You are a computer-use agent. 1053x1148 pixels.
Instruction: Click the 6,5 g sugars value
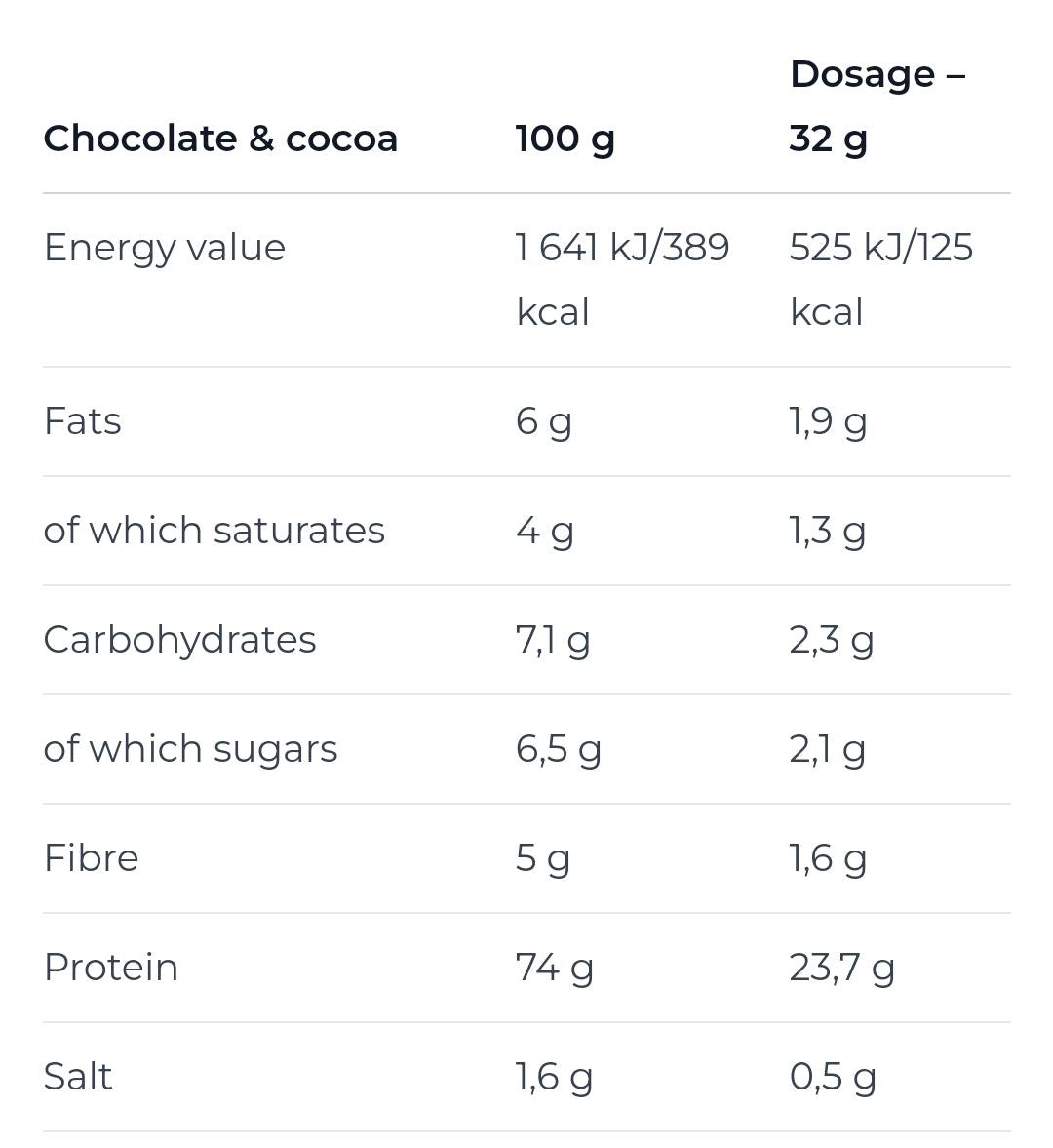pyautogui.click(x=559, y=749)
